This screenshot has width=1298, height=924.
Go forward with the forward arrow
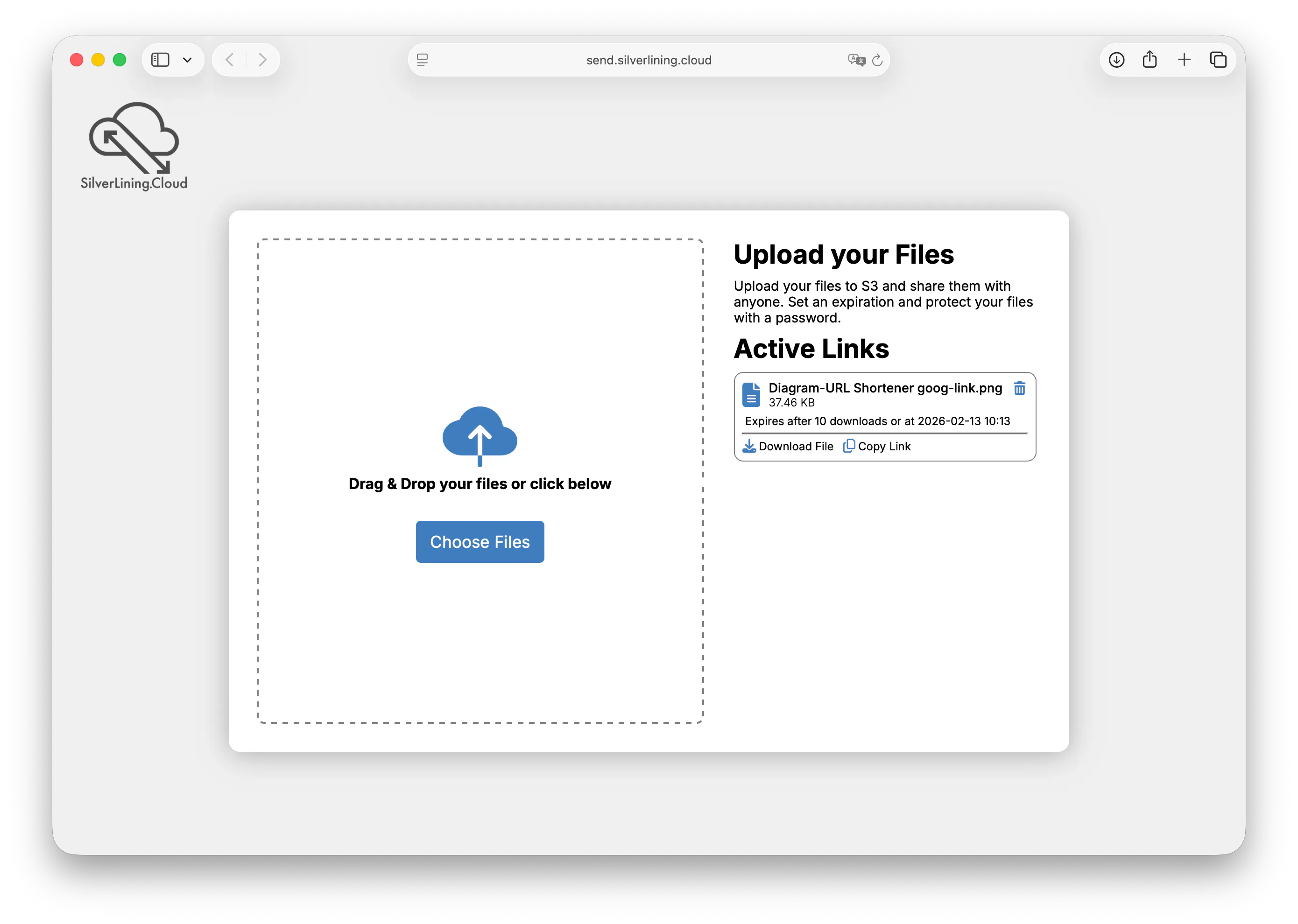[262, 60]
